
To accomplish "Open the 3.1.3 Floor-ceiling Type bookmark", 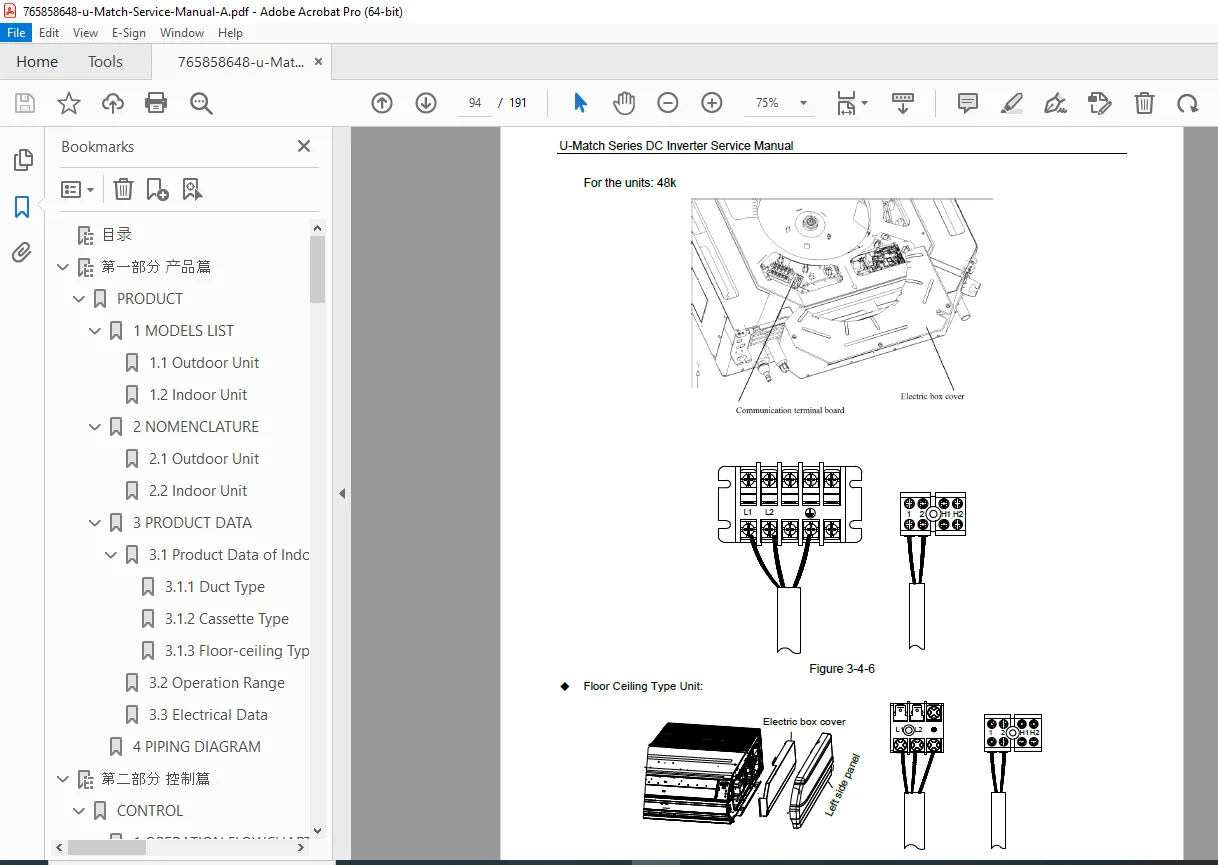I will click(x=237, y=651).
